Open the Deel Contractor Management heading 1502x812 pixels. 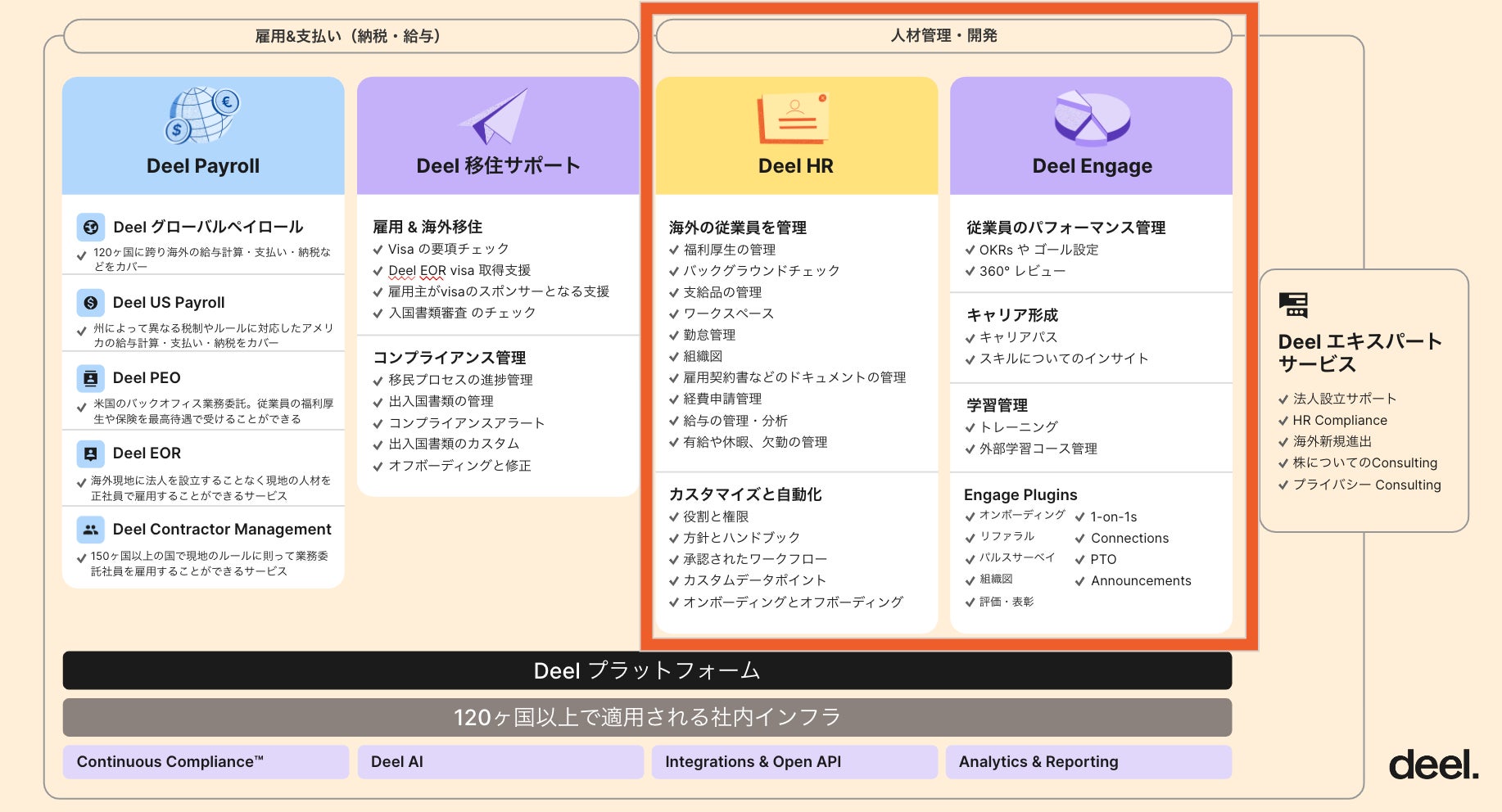(222, 530)
